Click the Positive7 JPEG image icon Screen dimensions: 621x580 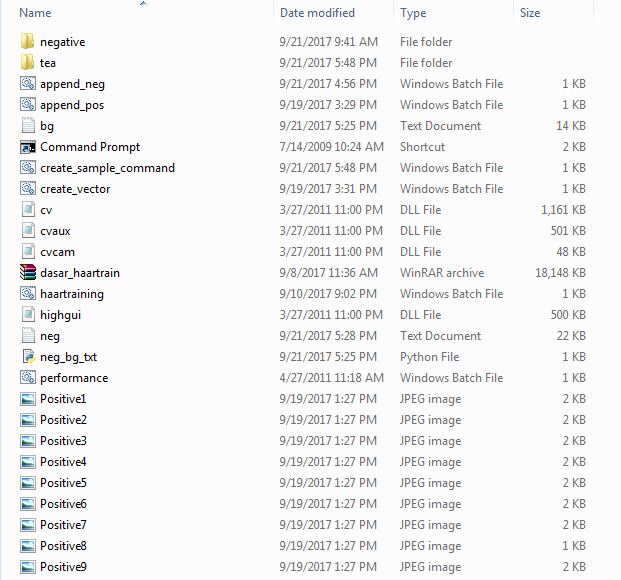[x=28, y=525]
